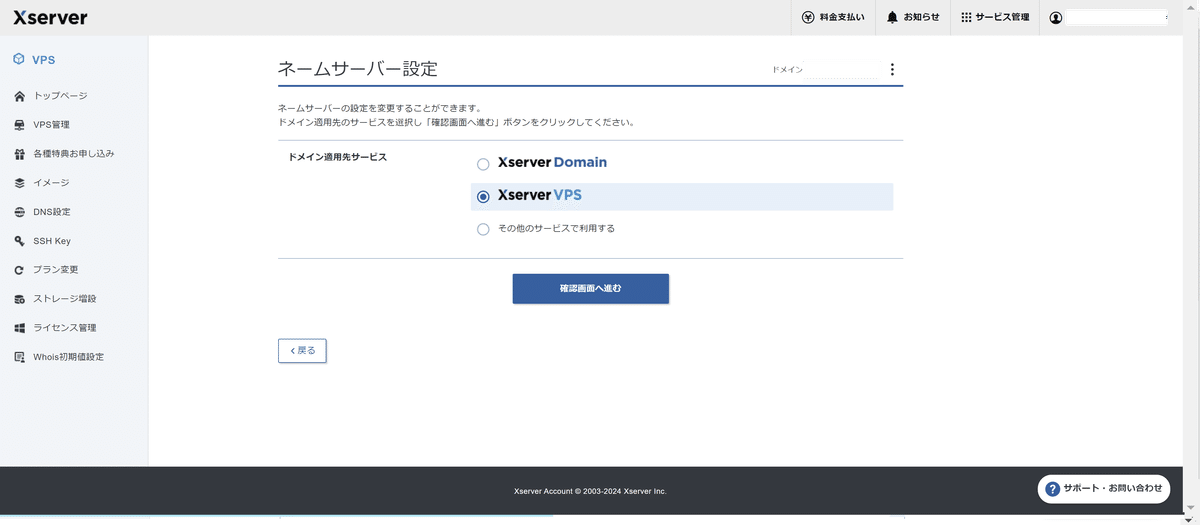Click the 戻る back button

click(302, 351)
